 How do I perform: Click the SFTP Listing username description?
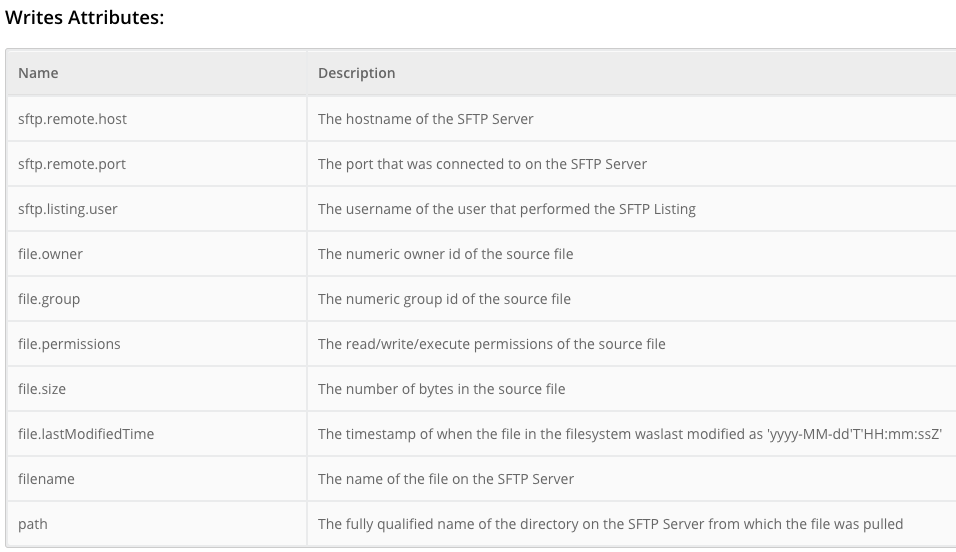(506, 209)
